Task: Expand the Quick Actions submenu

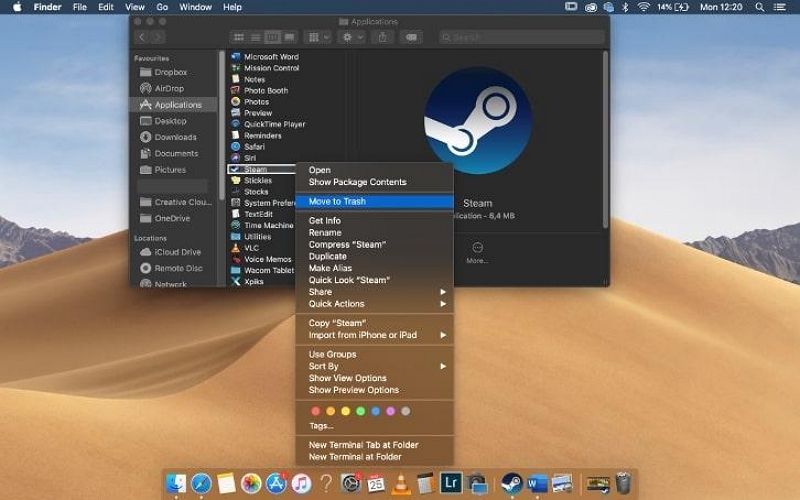Action: click(374, 304)
